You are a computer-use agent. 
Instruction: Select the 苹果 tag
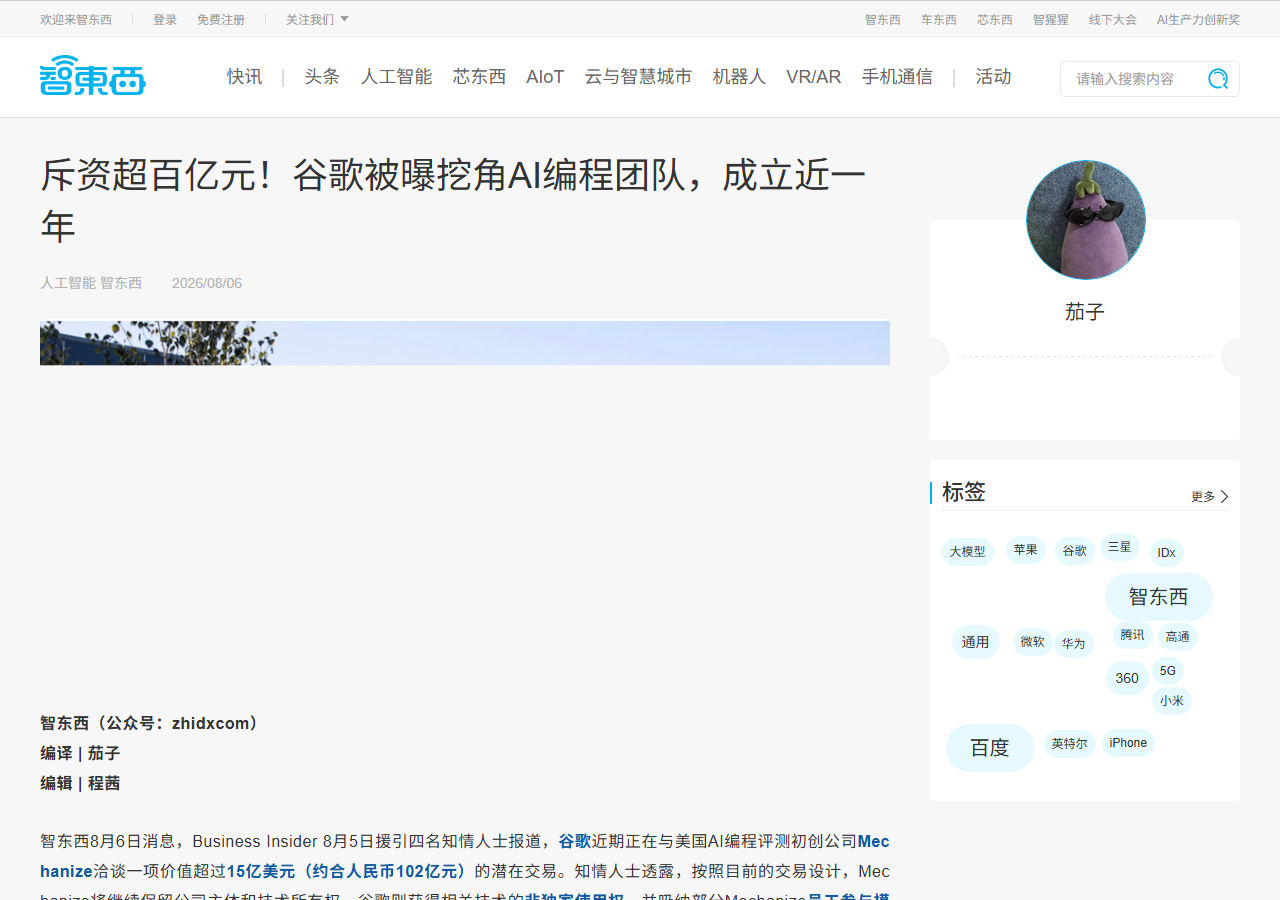click(1025, 550)
